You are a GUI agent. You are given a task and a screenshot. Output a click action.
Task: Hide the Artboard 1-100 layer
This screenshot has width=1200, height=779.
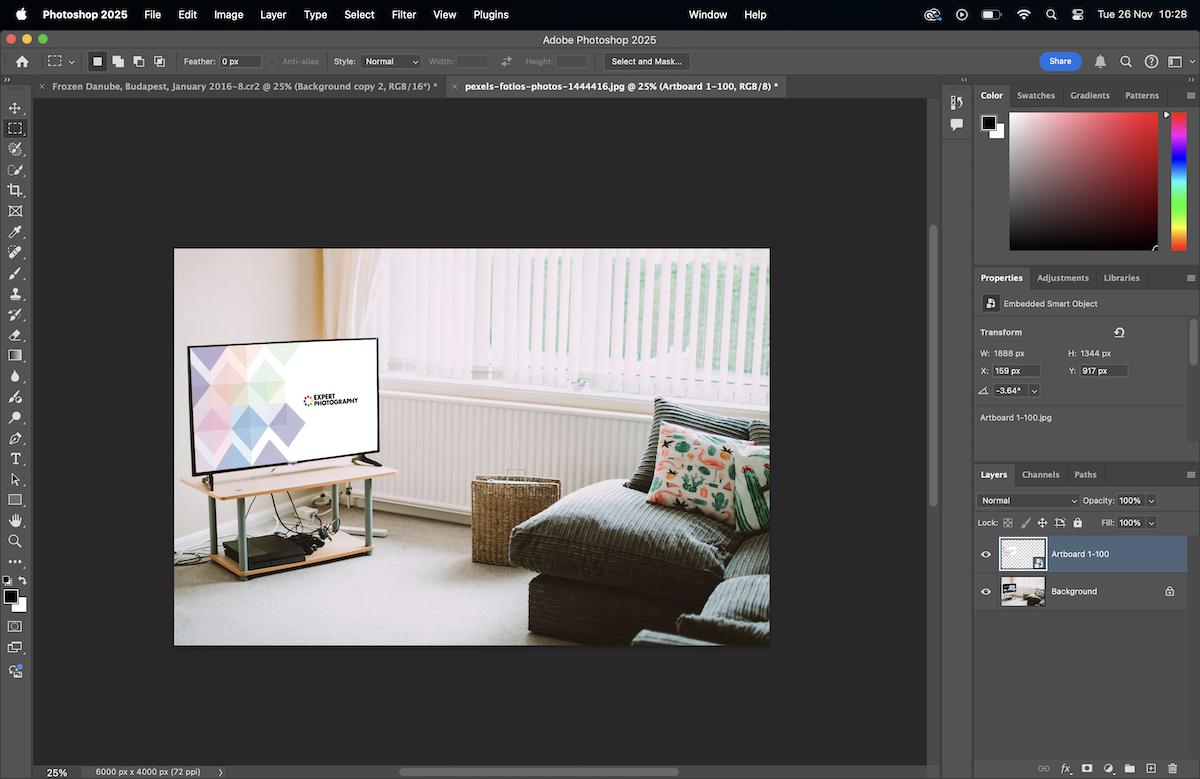click(x=986, y=554)
